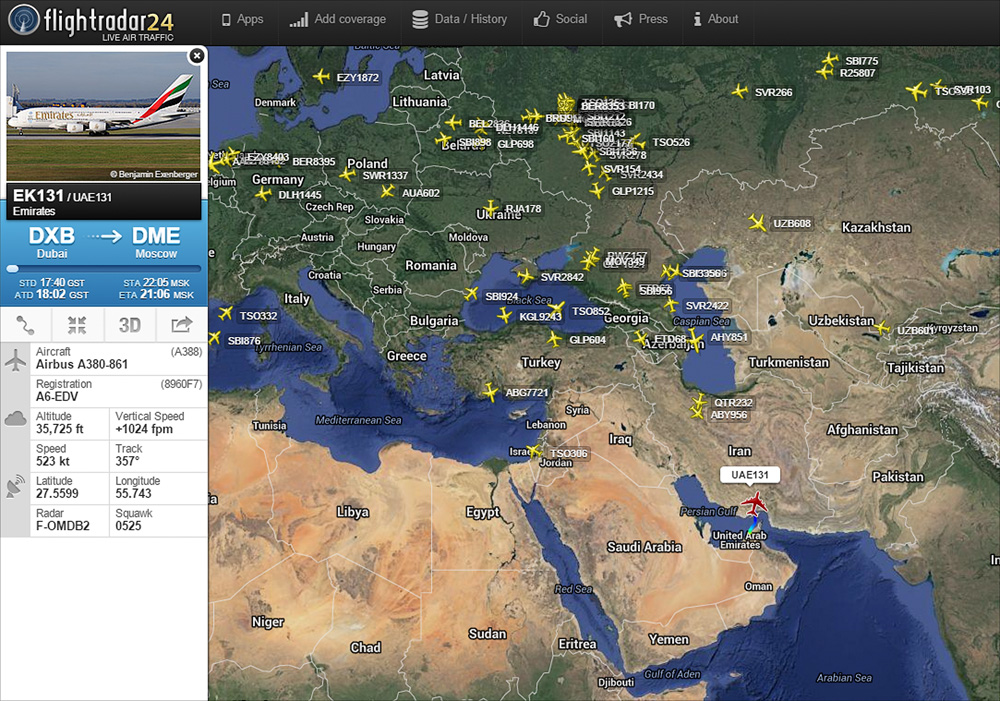Select aircraft RJA178 over Ukraine
Image resolution: width=1000 pixels, height=701 pixels.
point(490,208)
